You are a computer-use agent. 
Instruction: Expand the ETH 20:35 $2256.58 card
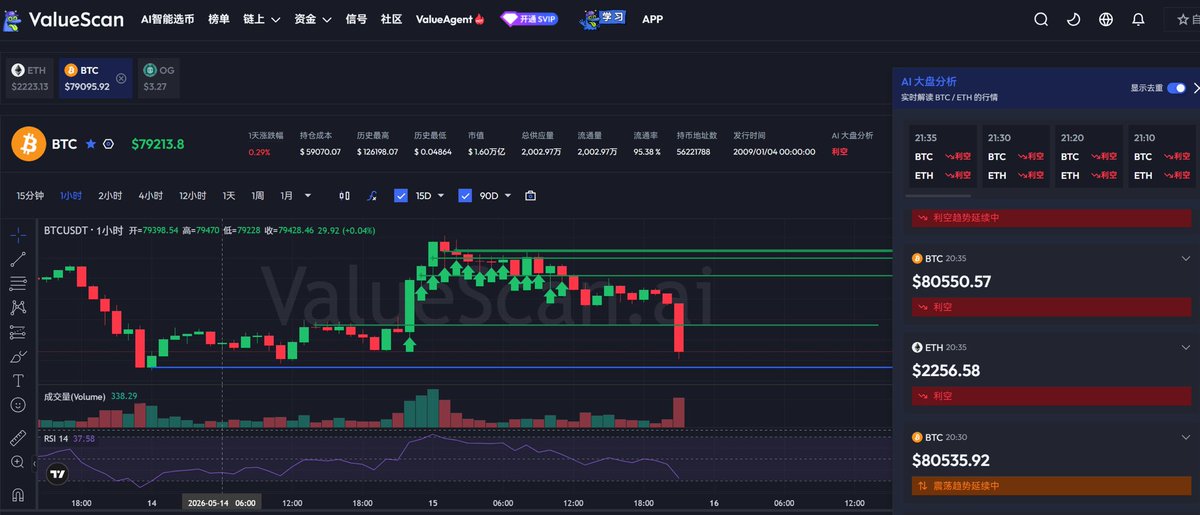1185,347
